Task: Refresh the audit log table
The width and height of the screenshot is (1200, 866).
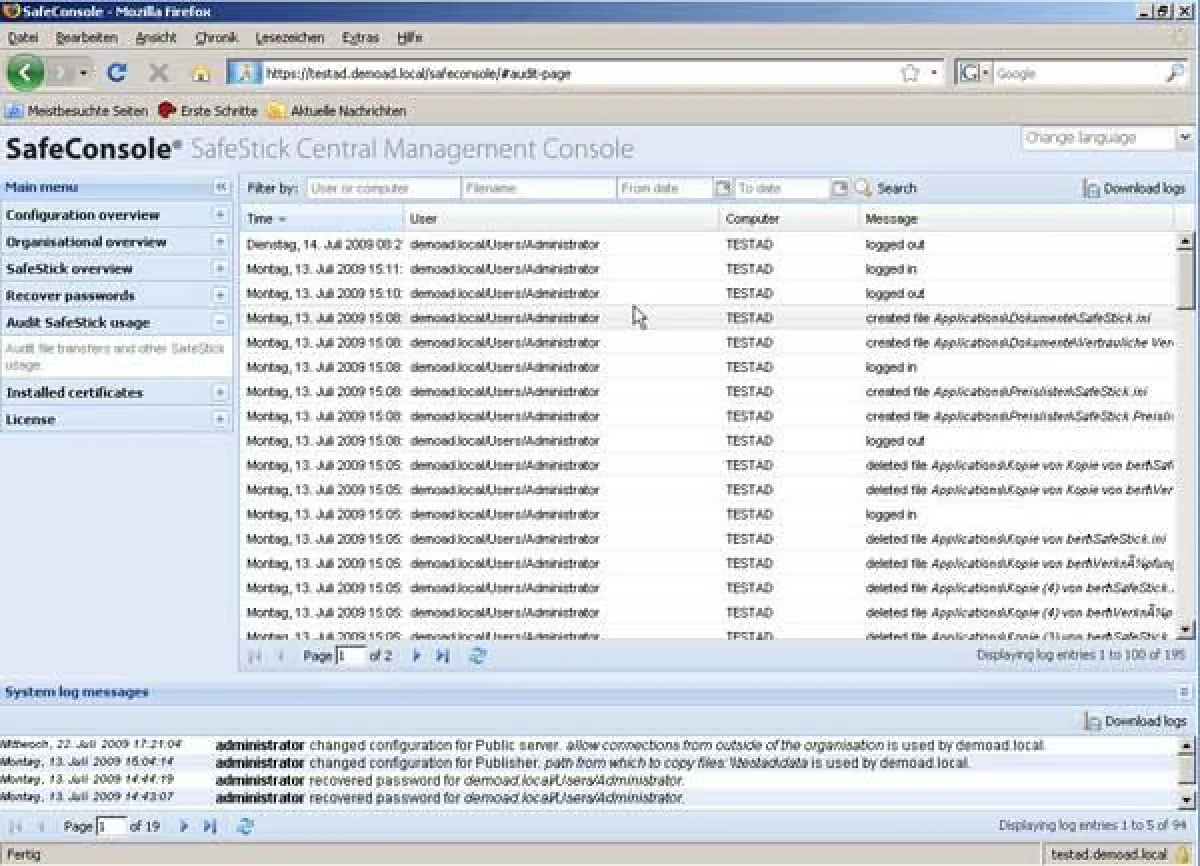Action: click(477, 656)
